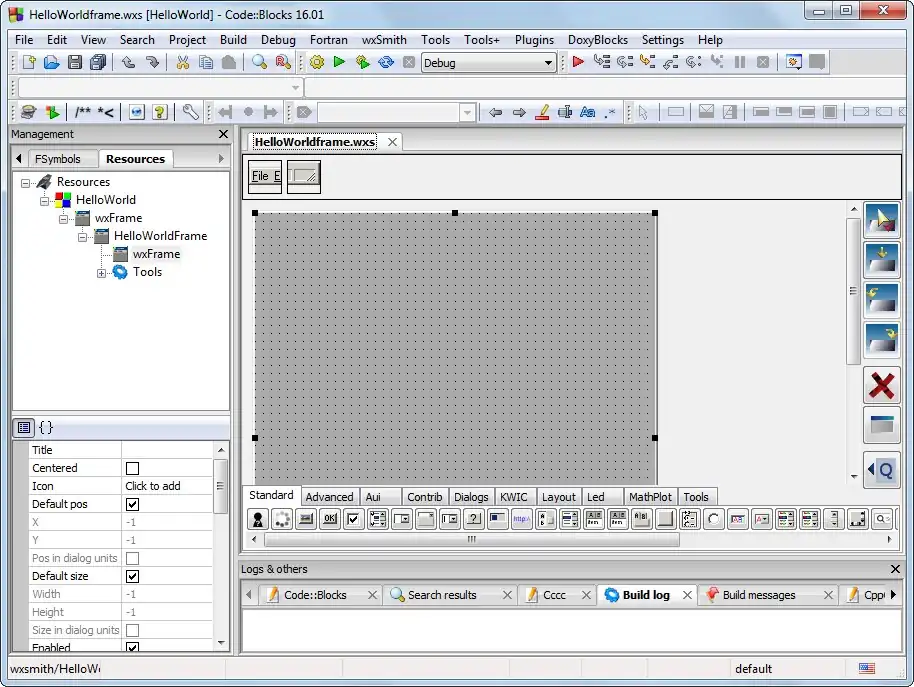The image size is (914, 687).
Task: Uncheck the Default pos checkbox
Action: (132, 504)
